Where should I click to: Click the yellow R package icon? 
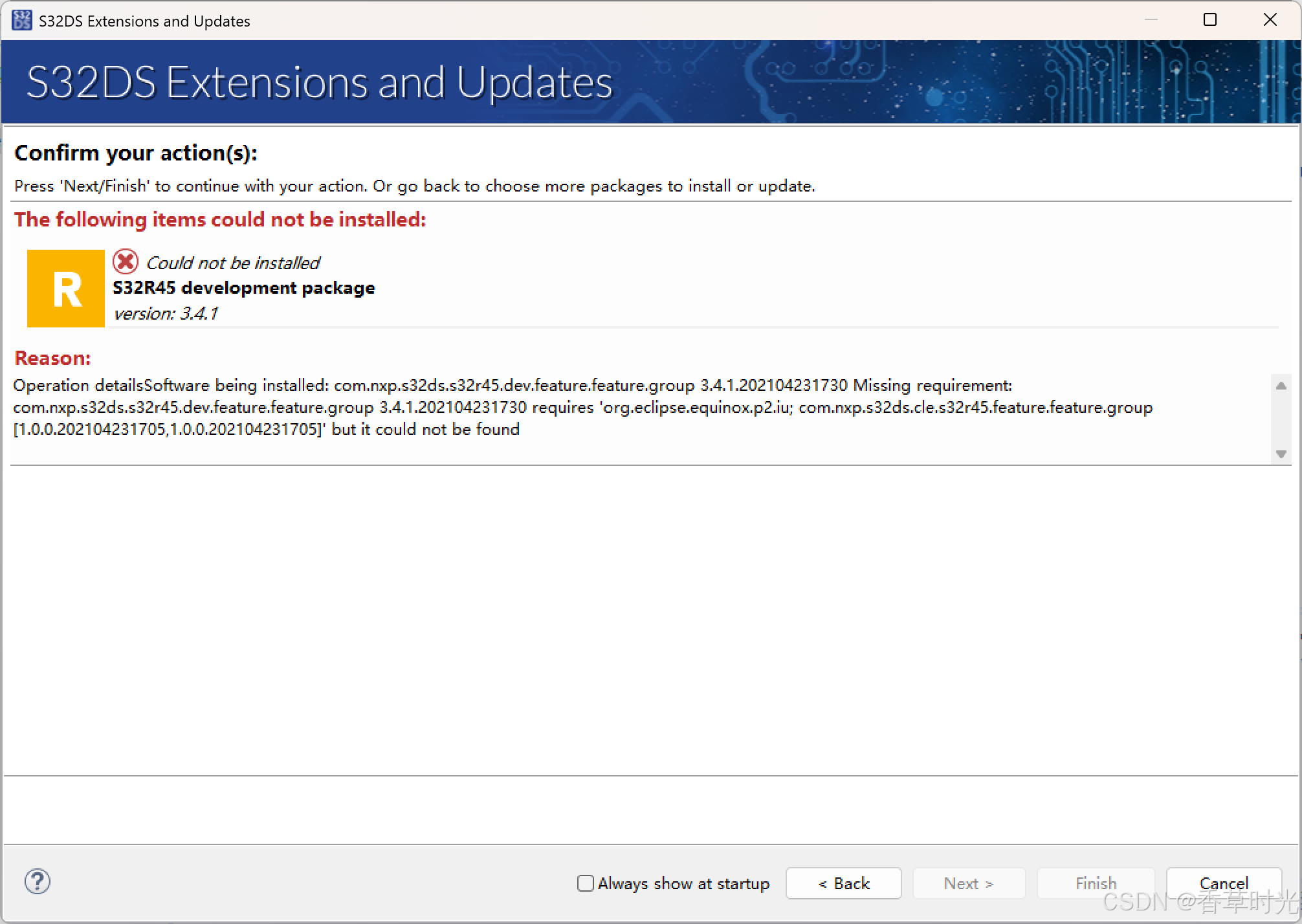click(65, 289)
